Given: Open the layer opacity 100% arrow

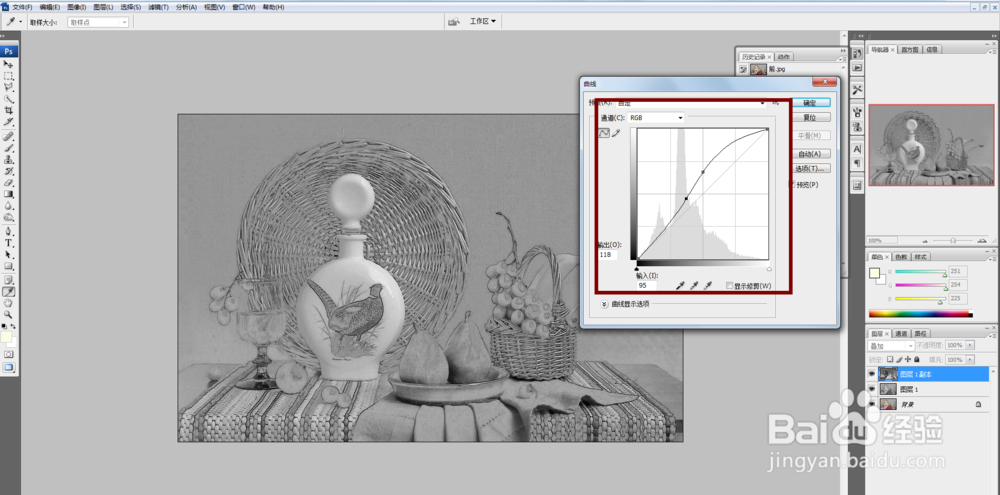Looking at the screenshot, I should [x=971, y=345].
